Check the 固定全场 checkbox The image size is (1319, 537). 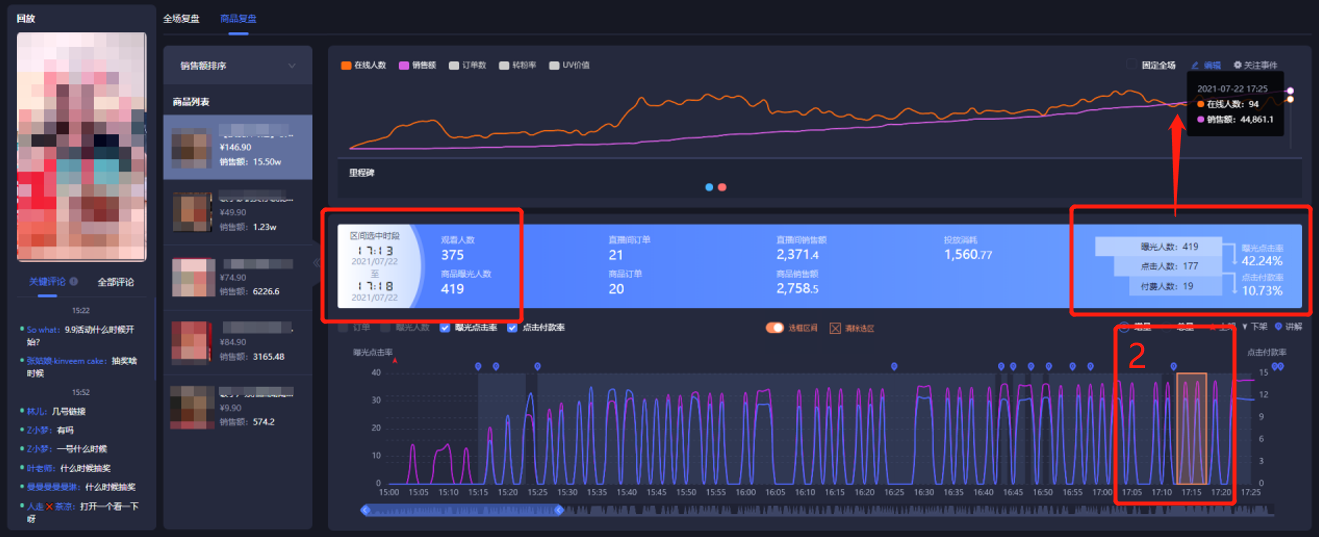tap(1133, 65)
